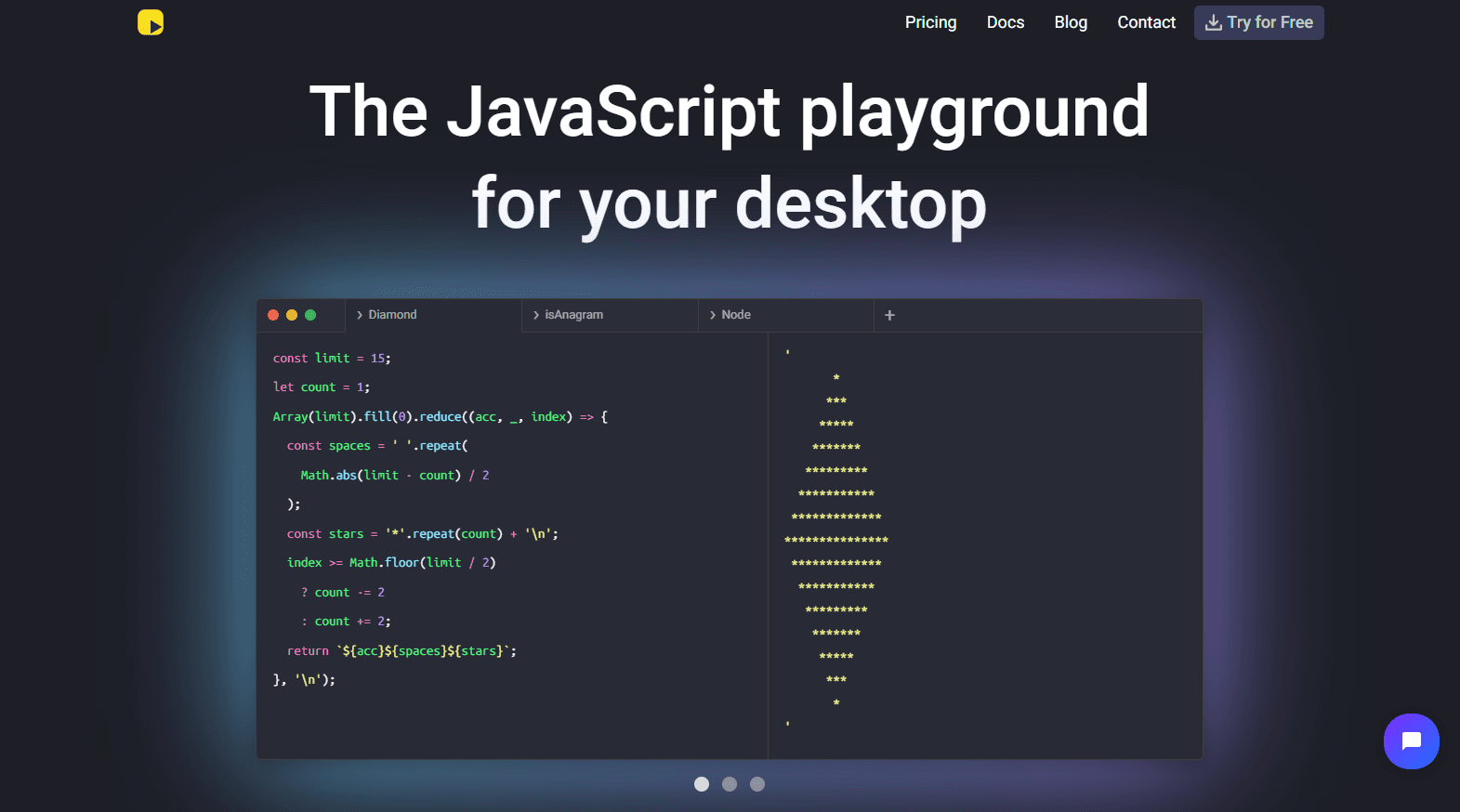Click the yellow minimize window dot

292,315
